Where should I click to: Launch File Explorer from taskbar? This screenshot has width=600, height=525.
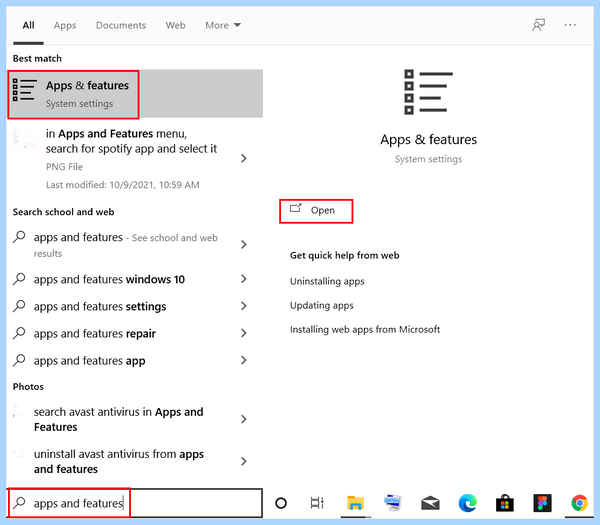pos(355,503)
